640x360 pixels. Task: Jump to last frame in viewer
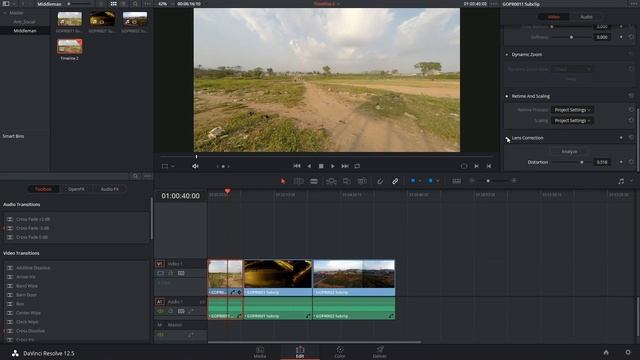coord(345,166)
